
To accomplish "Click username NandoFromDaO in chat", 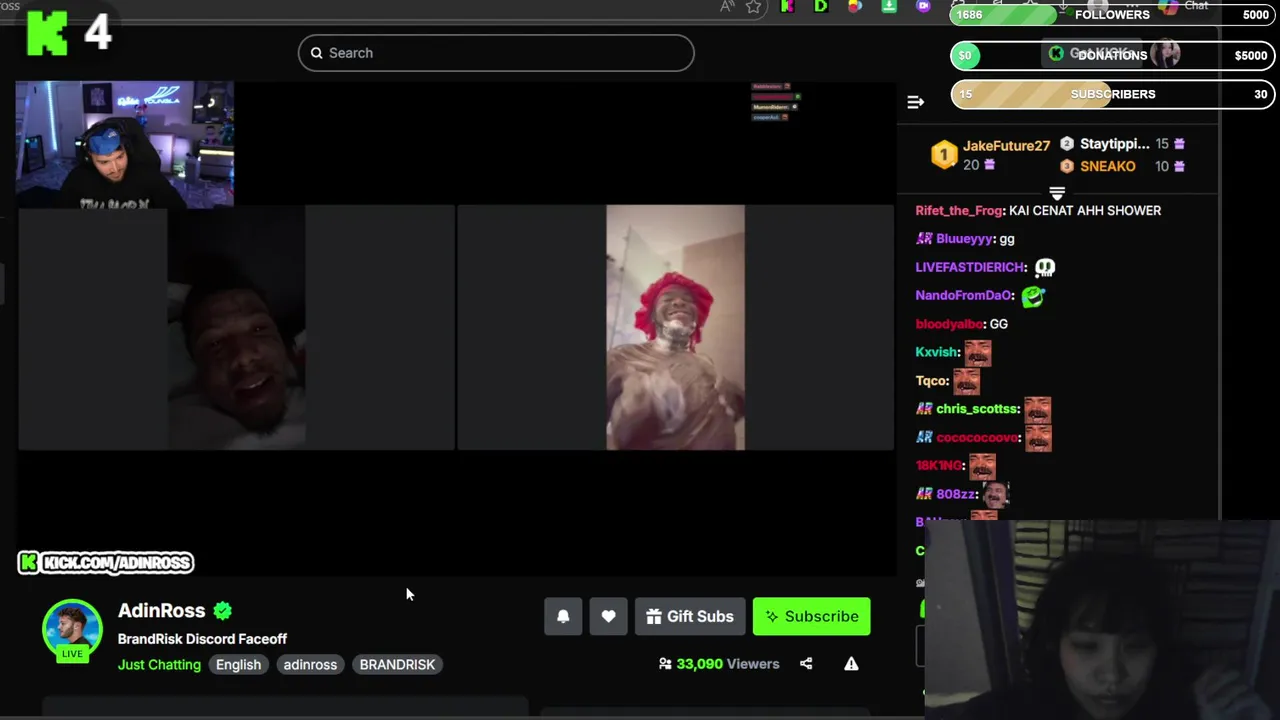I will pyautogui.click(x=963, y=295).
